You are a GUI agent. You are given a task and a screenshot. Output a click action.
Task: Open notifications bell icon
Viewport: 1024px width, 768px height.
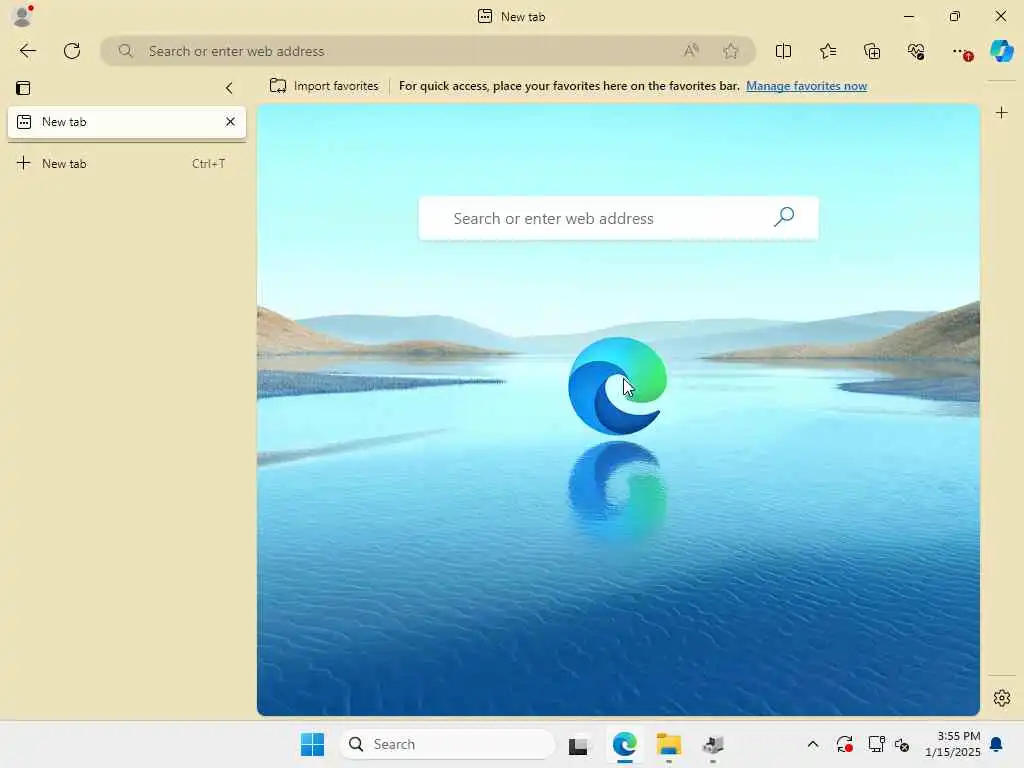tap(996, 744)
